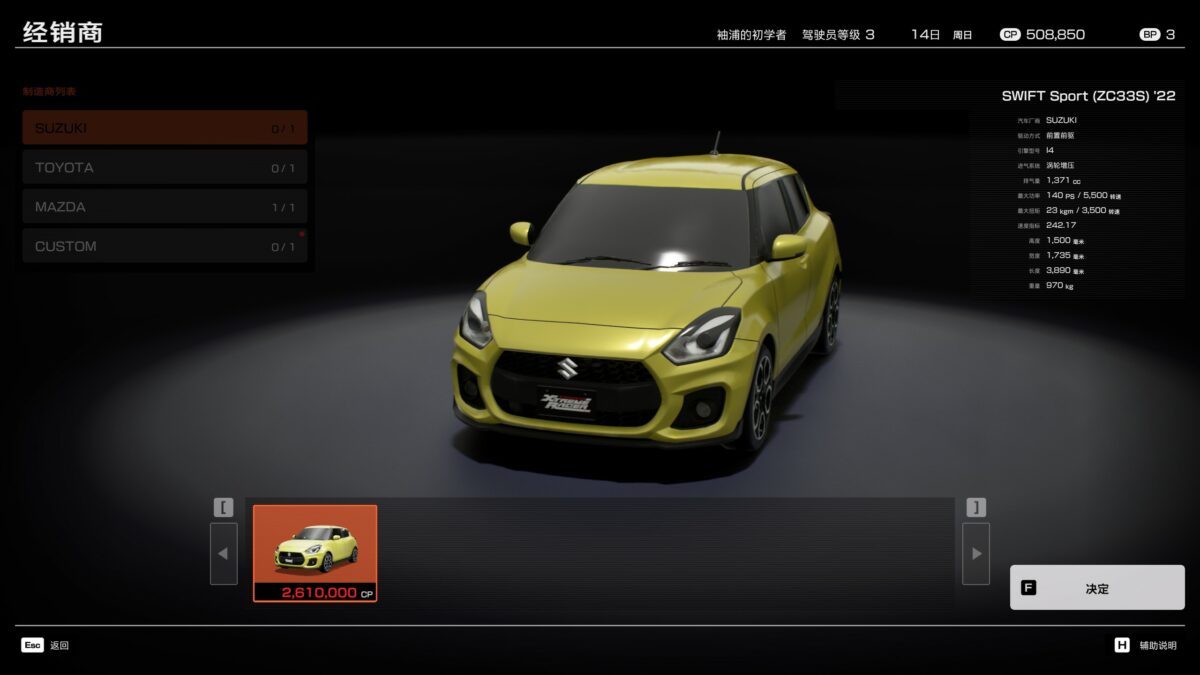Image resolution: width=1200 pixels, height=675 pixels.
Task: Click the right arrow to scroll cars forward
Action: tap(975, 553)
